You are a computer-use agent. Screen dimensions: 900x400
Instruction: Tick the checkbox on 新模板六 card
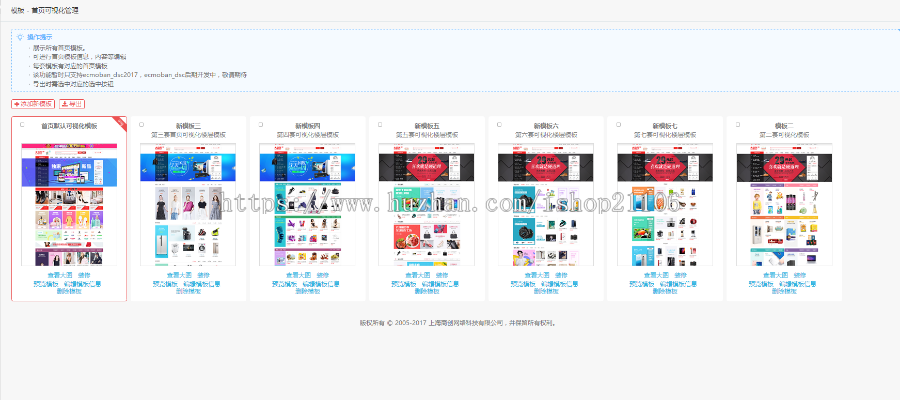pos(499,125)
